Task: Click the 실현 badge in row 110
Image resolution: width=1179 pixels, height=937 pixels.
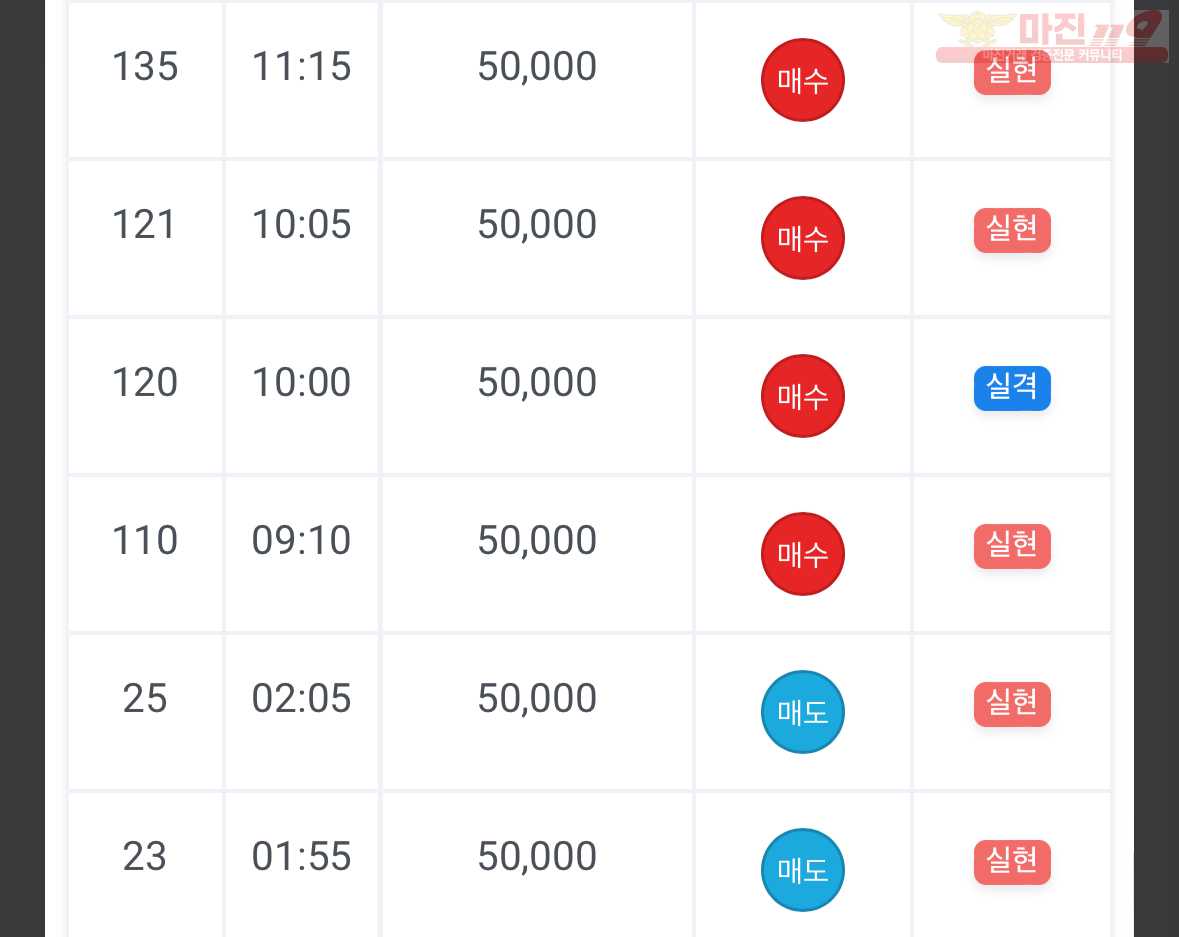Action: click(1012, 546)
